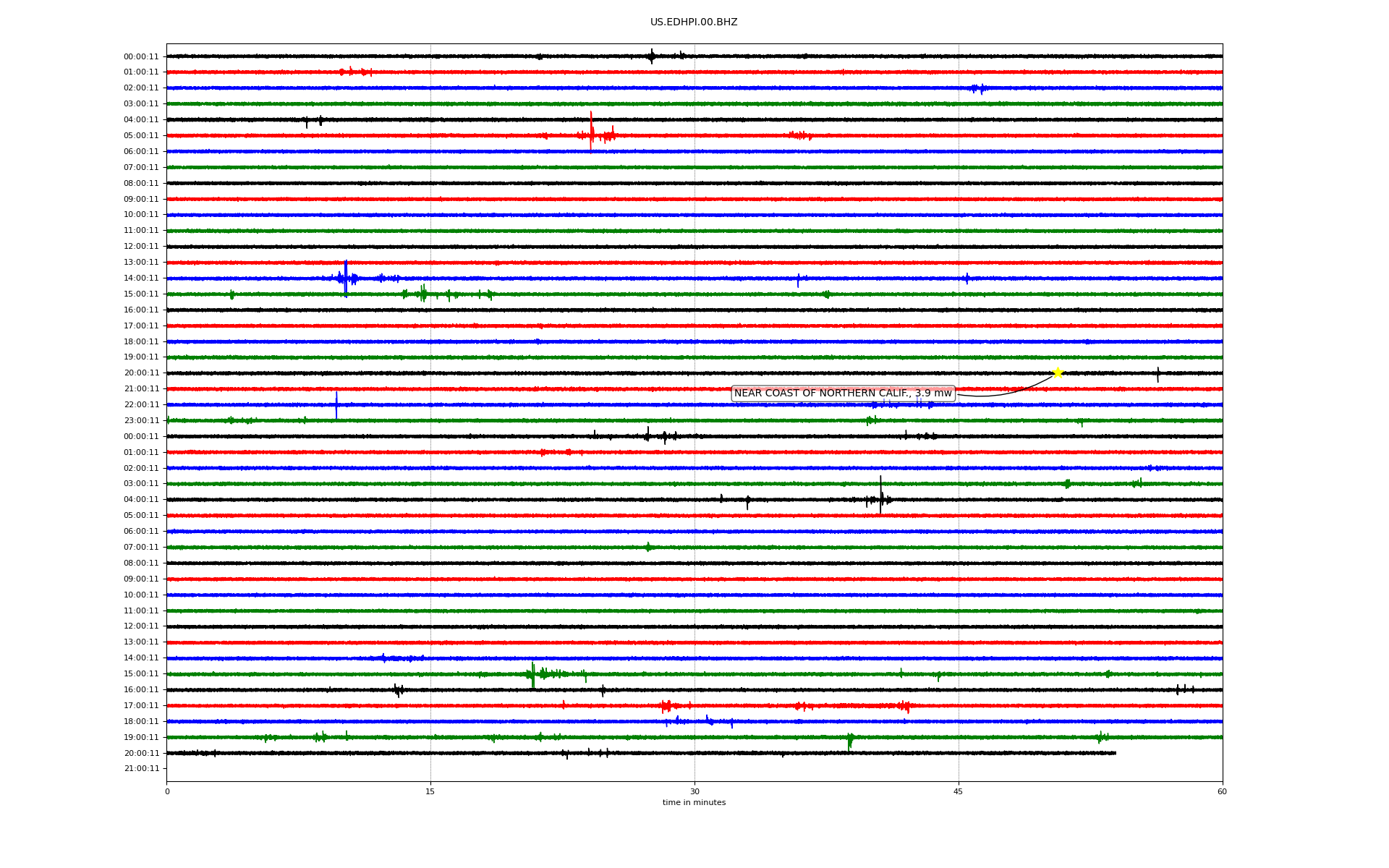
Task: Click the 30 tick on the x-axis
Action: [x=694, y=791]
